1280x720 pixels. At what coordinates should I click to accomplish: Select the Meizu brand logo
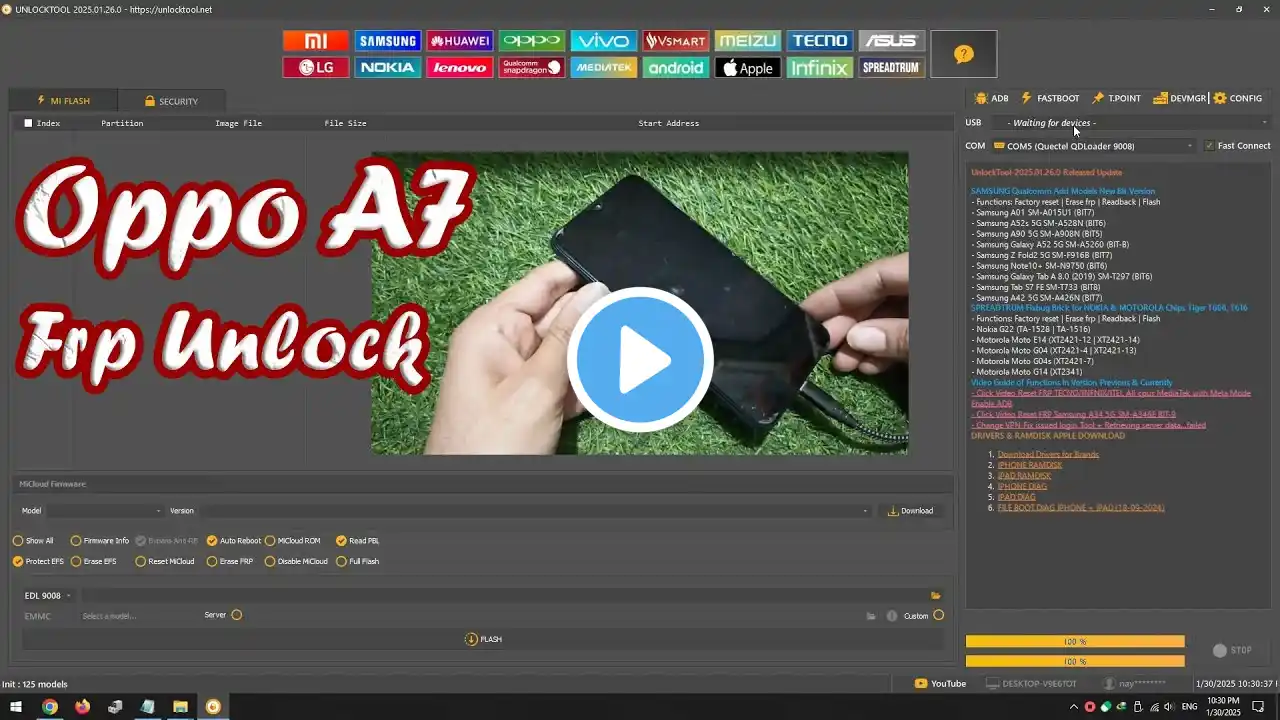(x=748, y=41)
